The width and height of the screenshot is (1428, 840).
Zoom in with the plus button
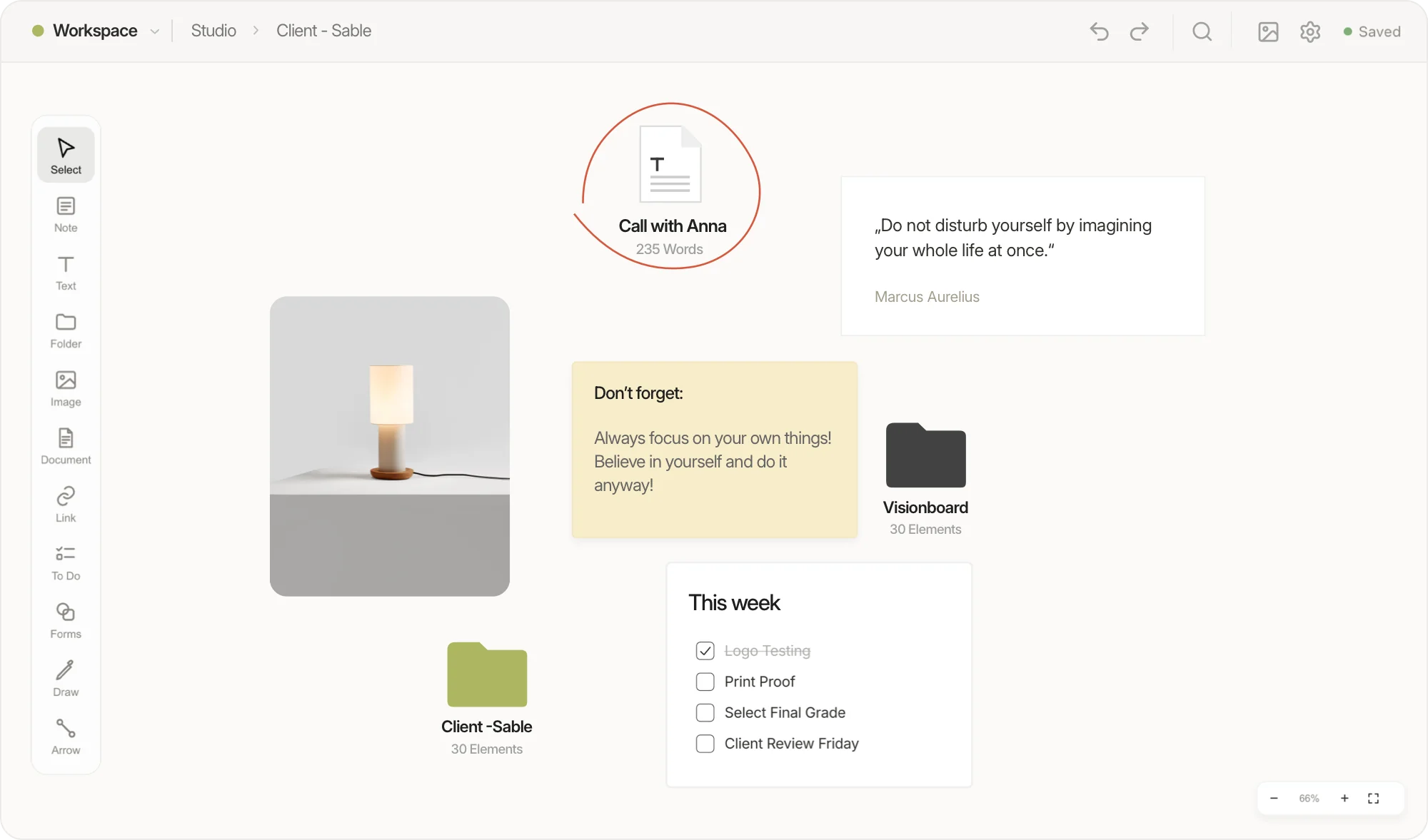point(1344,798)
